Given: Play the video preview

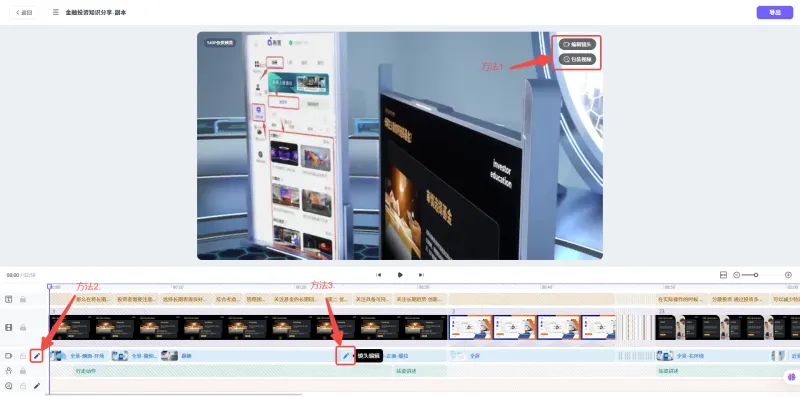Looking at the screenshot, I should [400, 275].
